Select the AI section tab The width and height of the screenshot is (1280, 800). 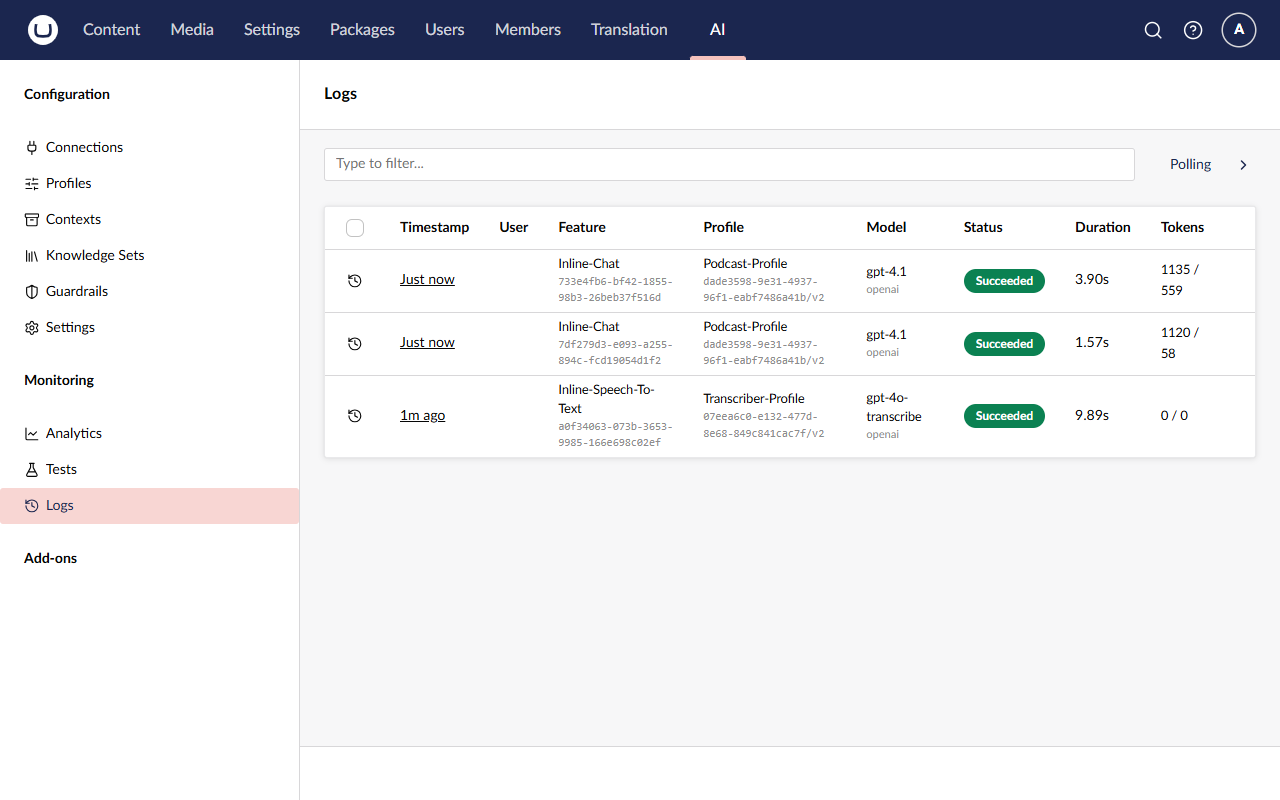718,30
